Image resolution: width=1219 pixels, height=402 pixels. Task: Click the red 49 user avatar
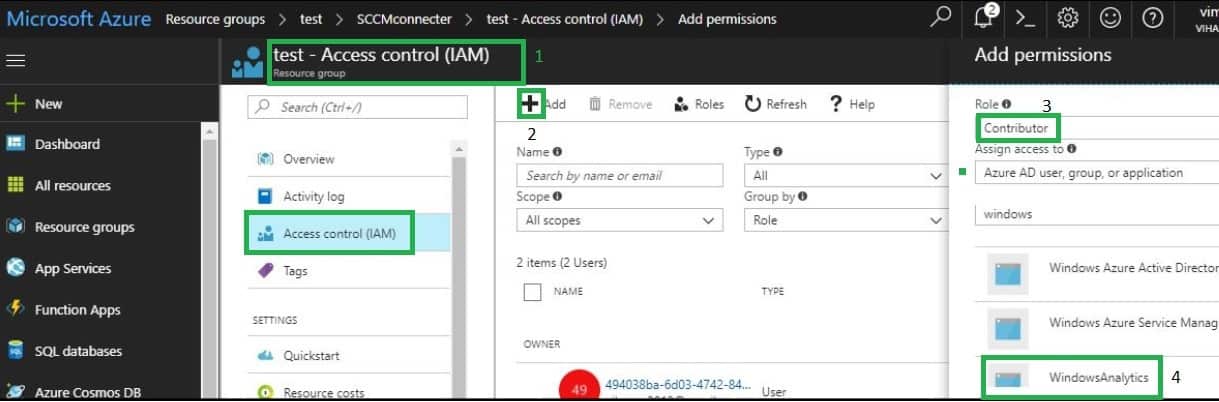(x=579, y=386)
